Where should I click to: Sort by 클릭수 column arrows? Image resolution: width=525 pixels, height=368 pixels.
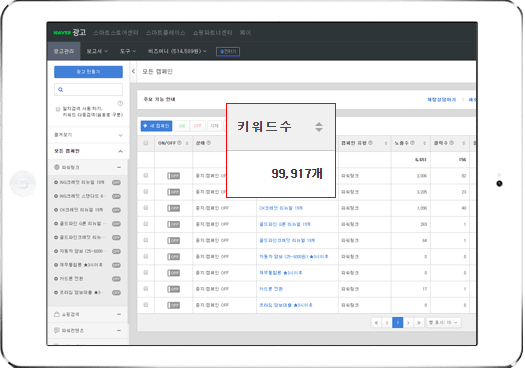464,143
